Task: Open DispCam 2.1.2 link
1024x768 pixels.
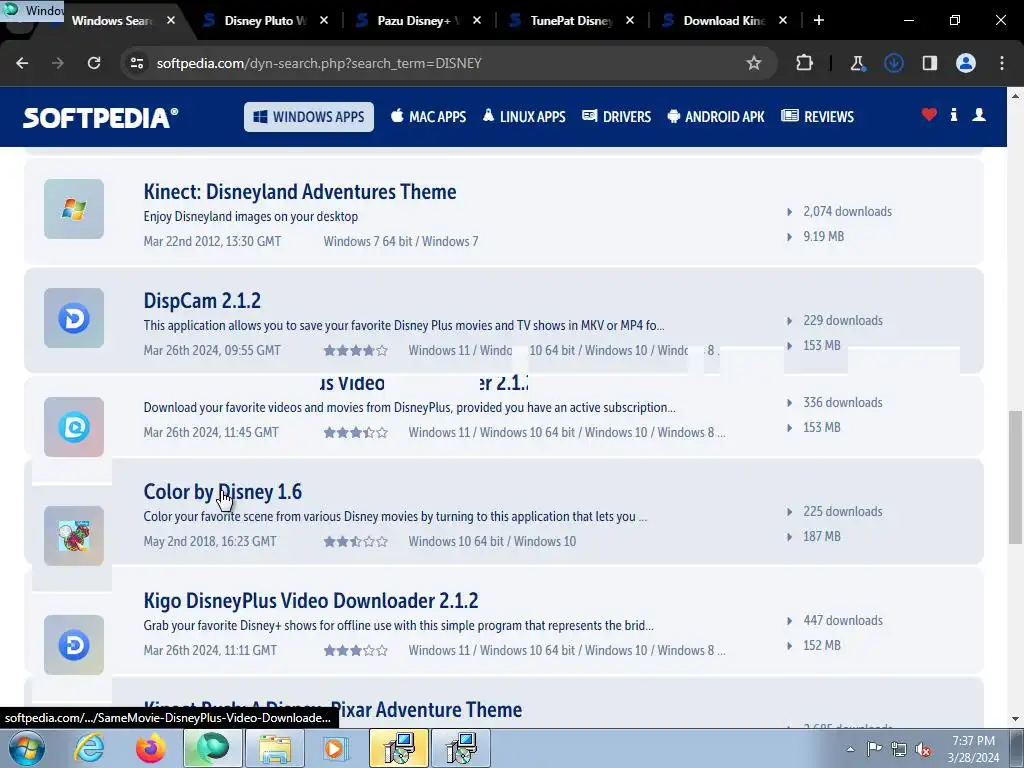Action: point(202,301)
